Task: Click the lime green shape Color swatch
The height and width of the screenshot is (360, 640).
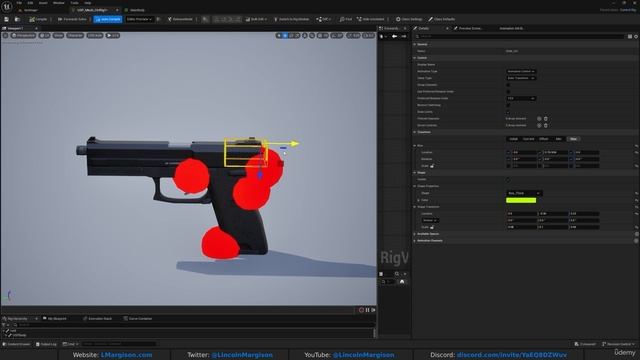Action: coord(521,200)
